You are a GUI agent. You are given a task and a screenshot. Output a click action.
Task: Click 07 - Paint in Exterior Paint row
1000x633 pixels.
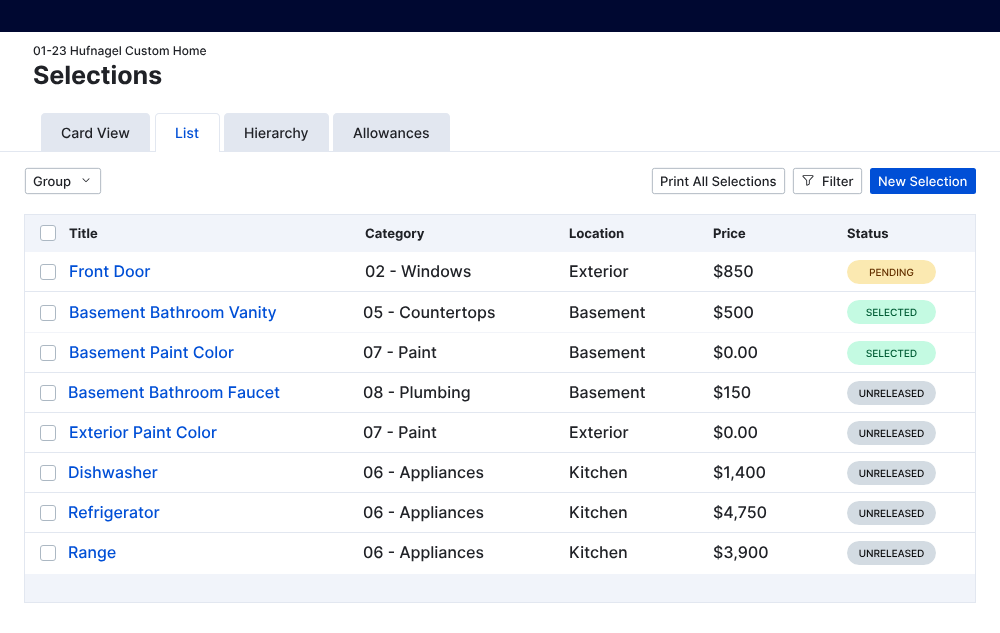click(400, 433)
